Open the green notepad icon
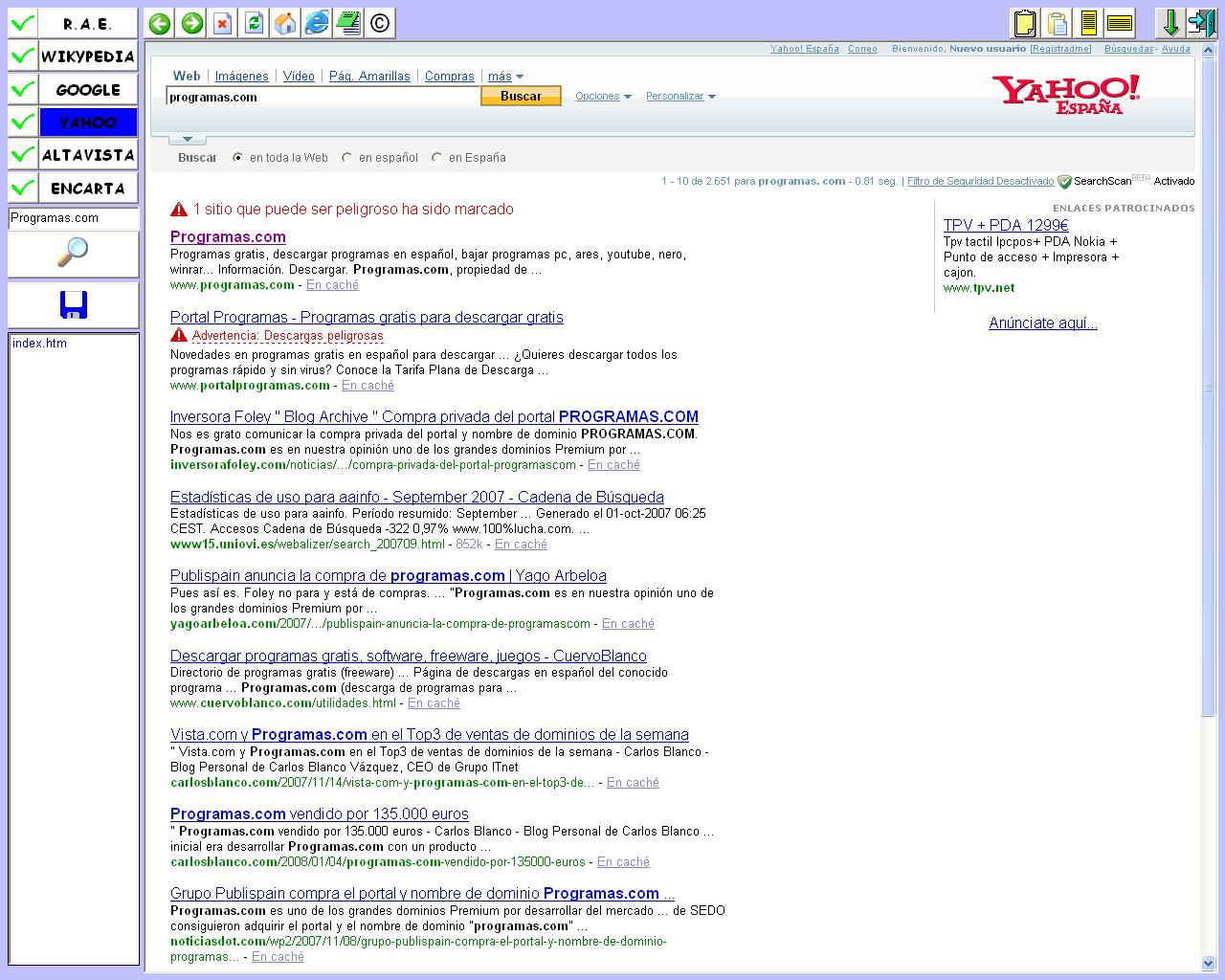The width and height of the screenshot is (1225, 980). coord(348,23)
